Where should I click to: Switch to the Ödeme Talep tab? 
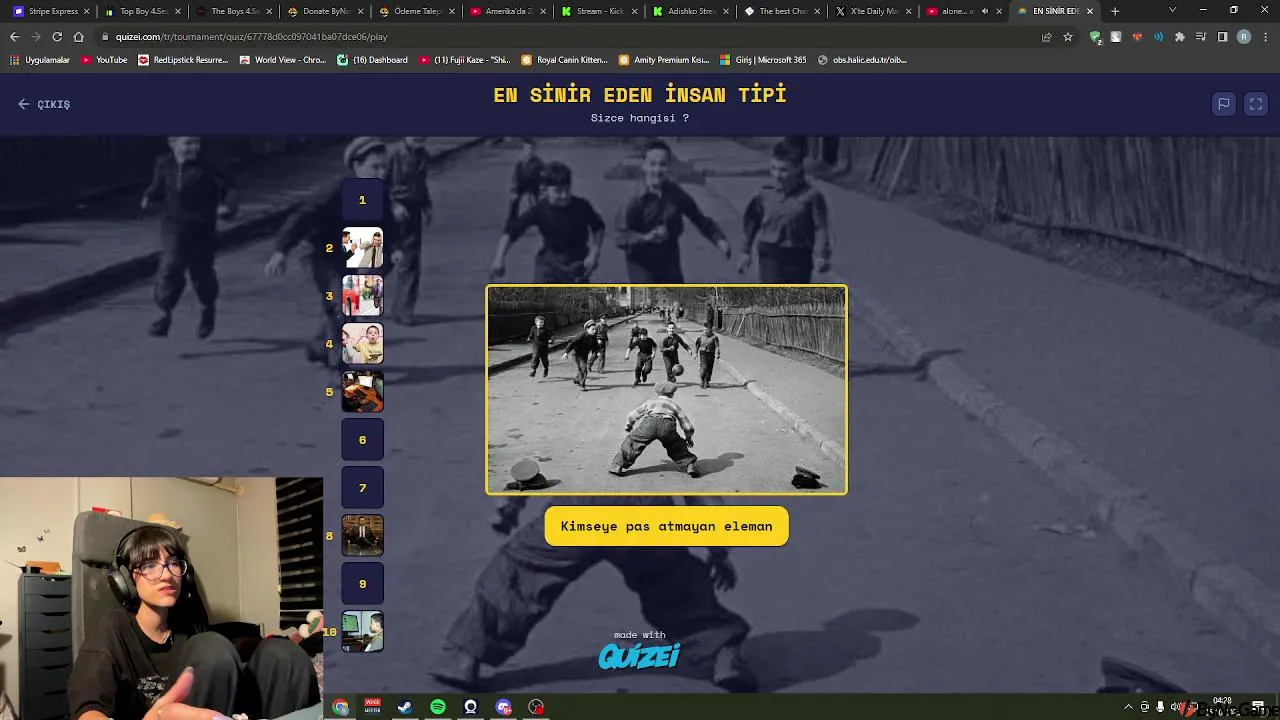tap(416, 11)
